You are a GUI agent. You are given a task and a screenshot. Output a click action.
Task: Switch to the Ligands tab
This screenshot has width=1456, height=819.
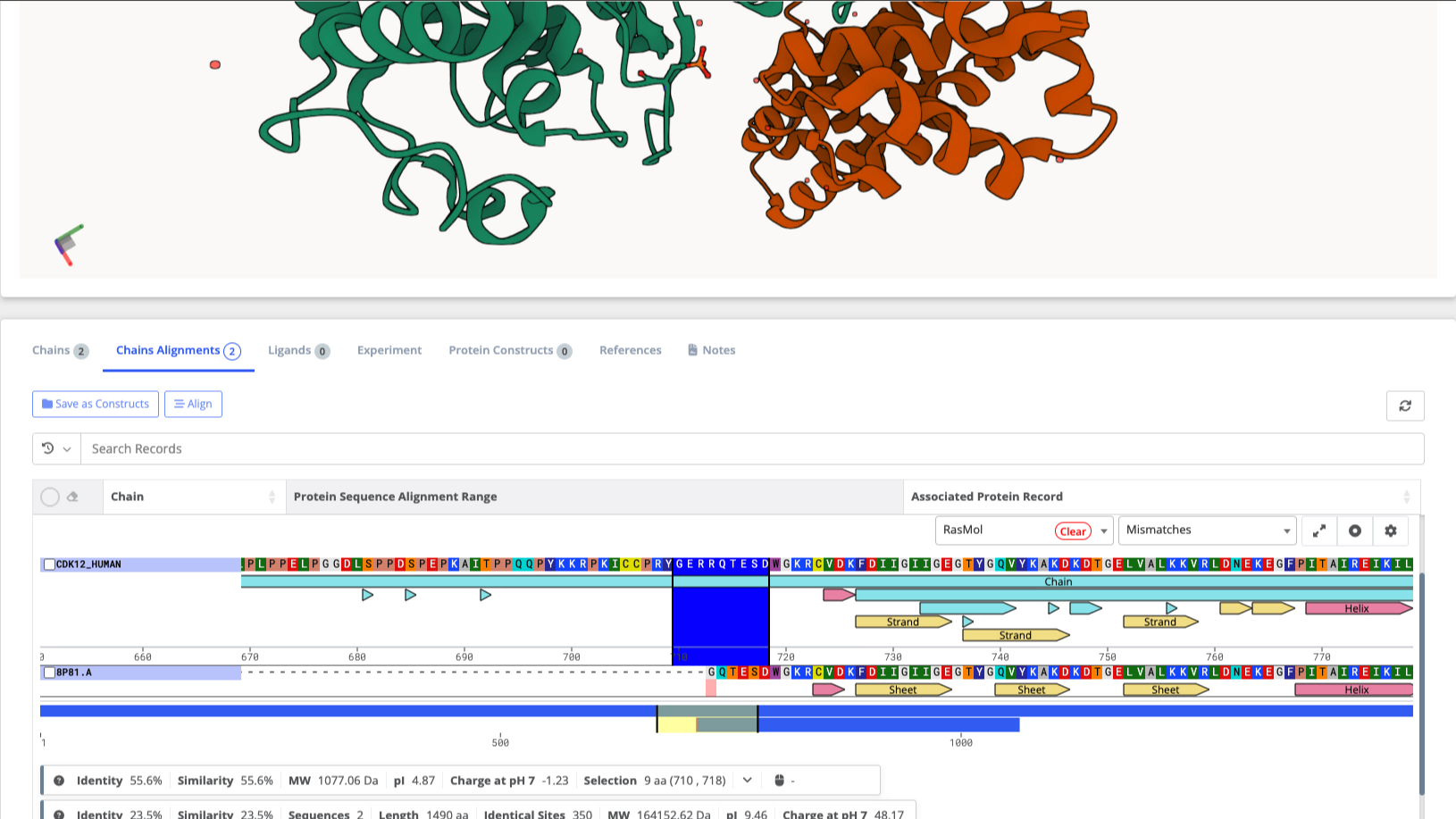[289, 350]
